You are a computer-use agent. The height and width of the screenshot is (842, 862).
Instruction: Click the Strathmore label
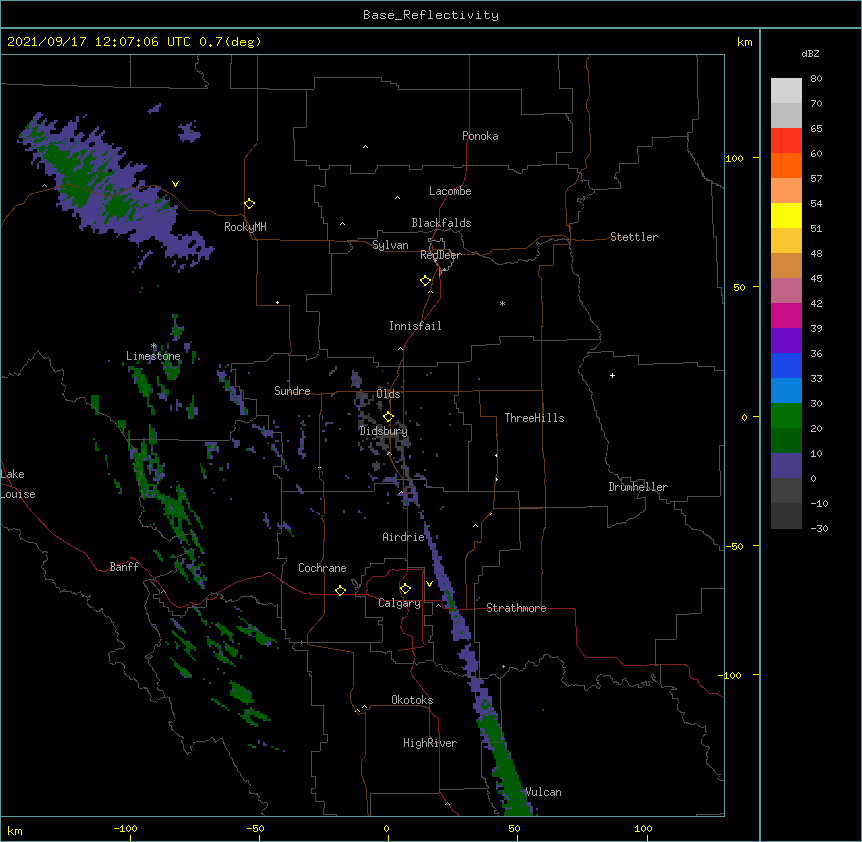click(516, 608)
